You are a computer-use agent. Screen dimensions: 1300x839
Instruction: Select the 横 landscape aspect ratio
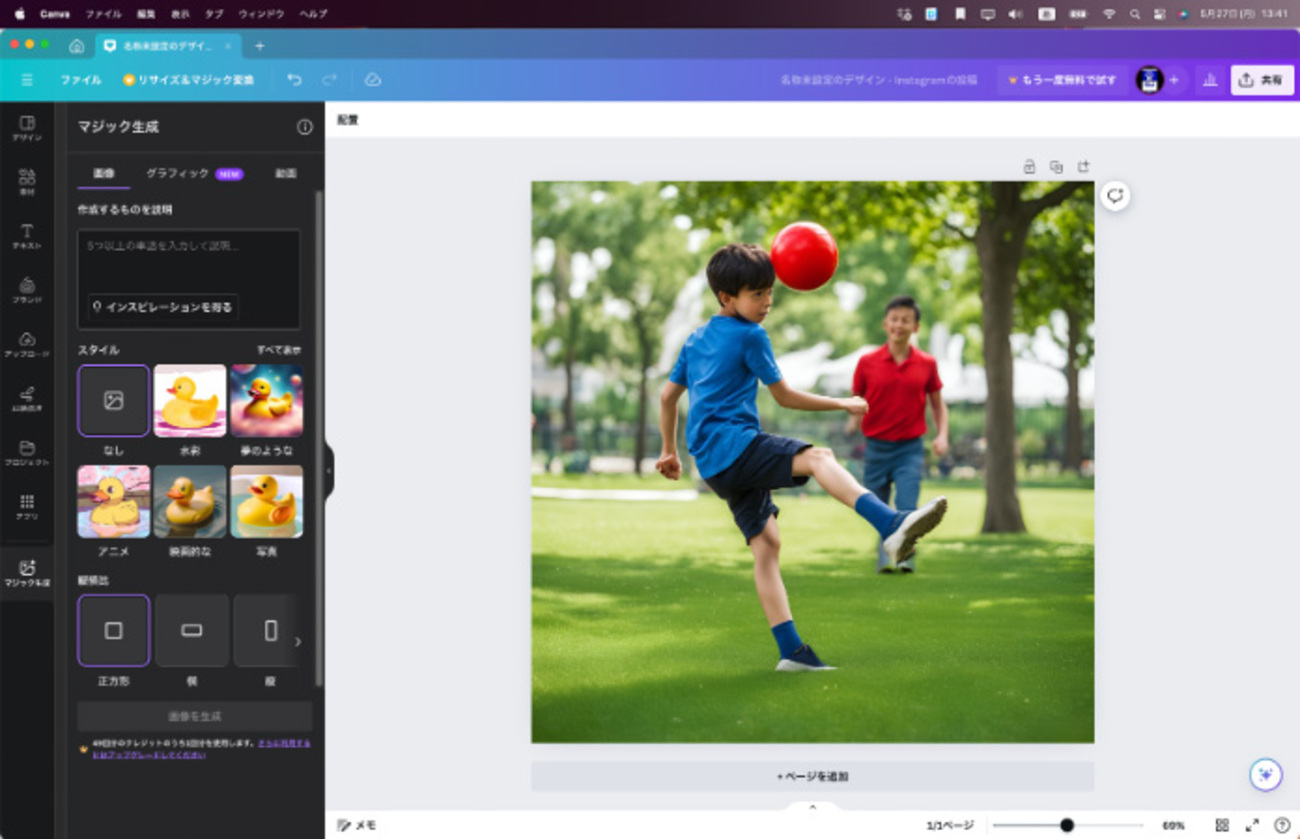(191, 631)
